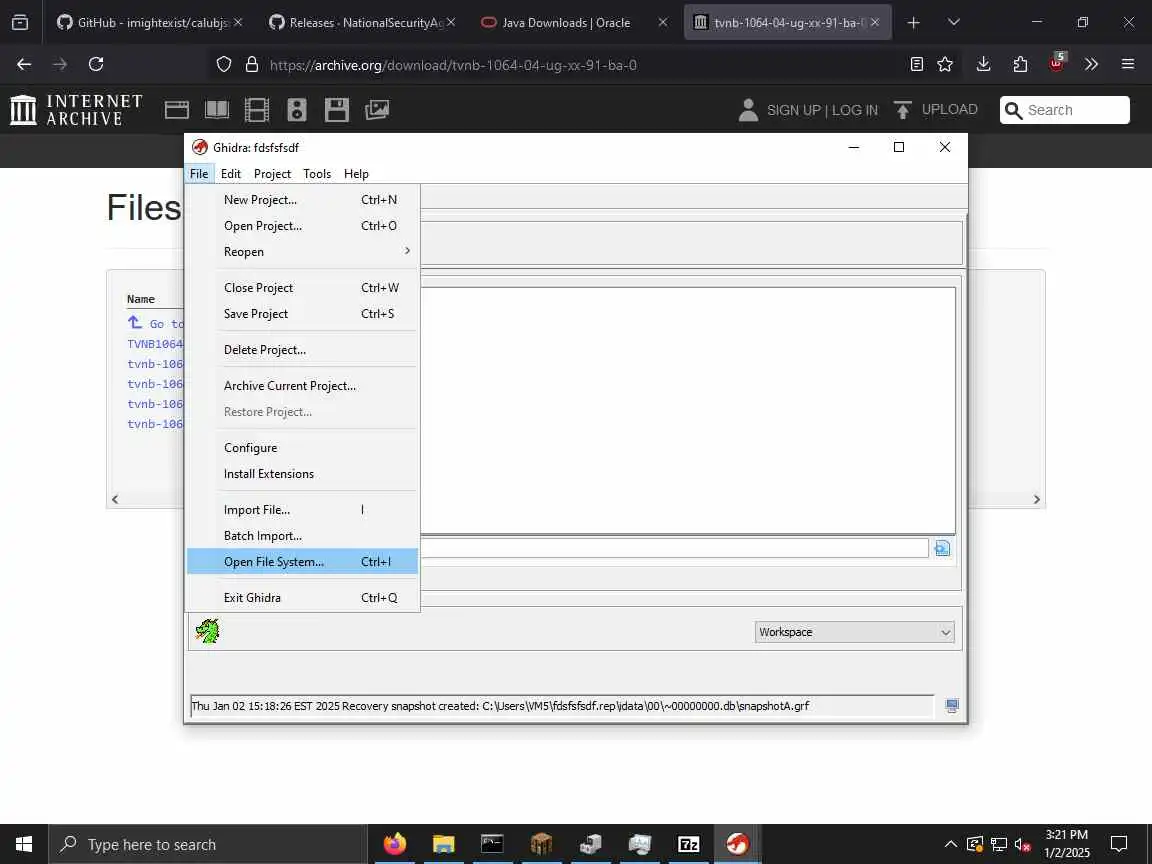Open the Tools menu in Ghidra
1152x864 pixels.
coord(317,174)
